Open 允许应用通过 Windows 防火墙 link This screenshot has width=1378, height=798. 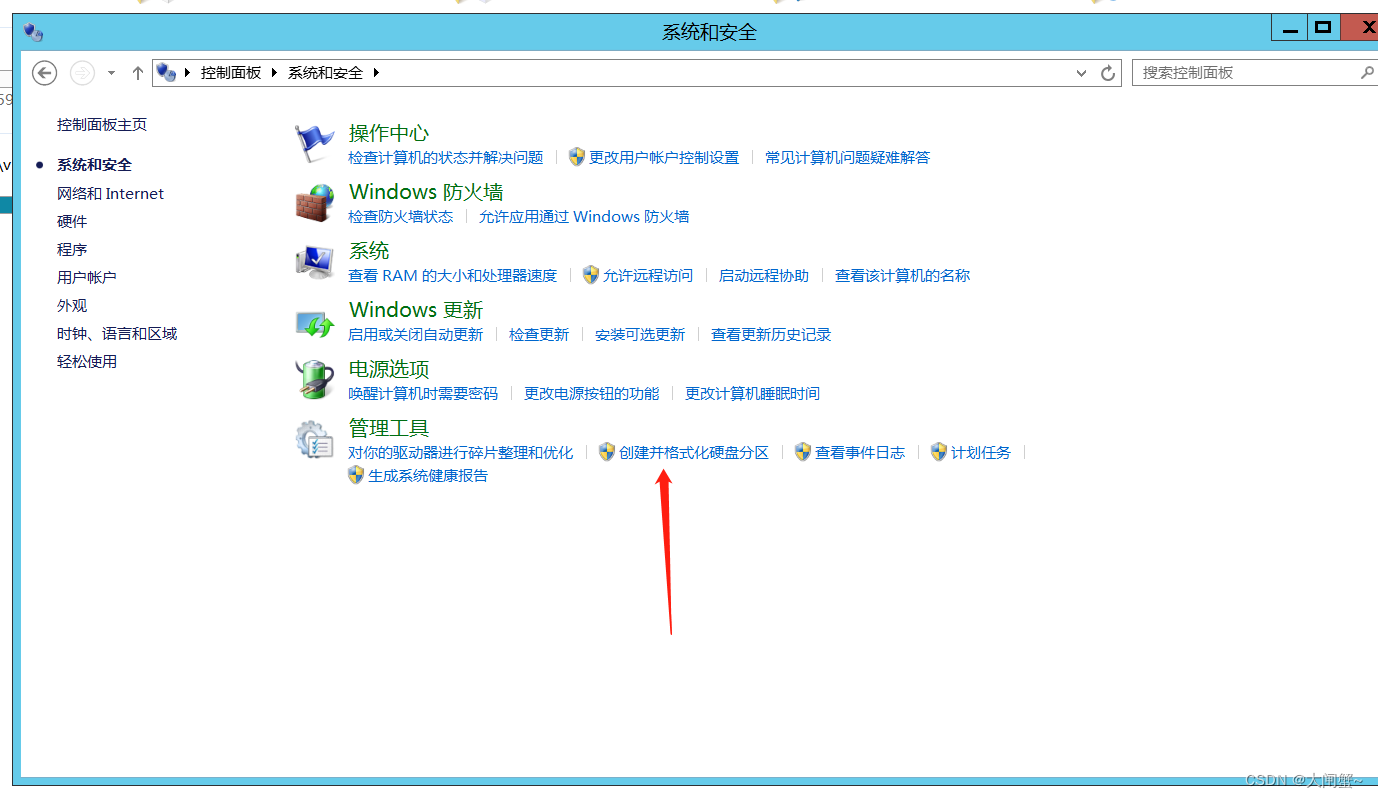584,217
